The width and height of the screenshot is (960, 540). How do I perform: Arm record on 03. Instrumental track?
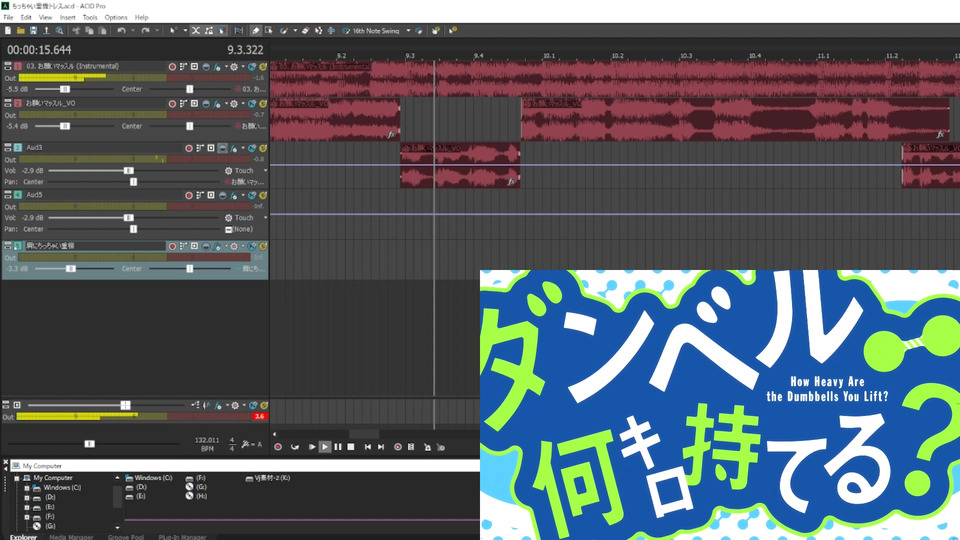coord(172,67)
